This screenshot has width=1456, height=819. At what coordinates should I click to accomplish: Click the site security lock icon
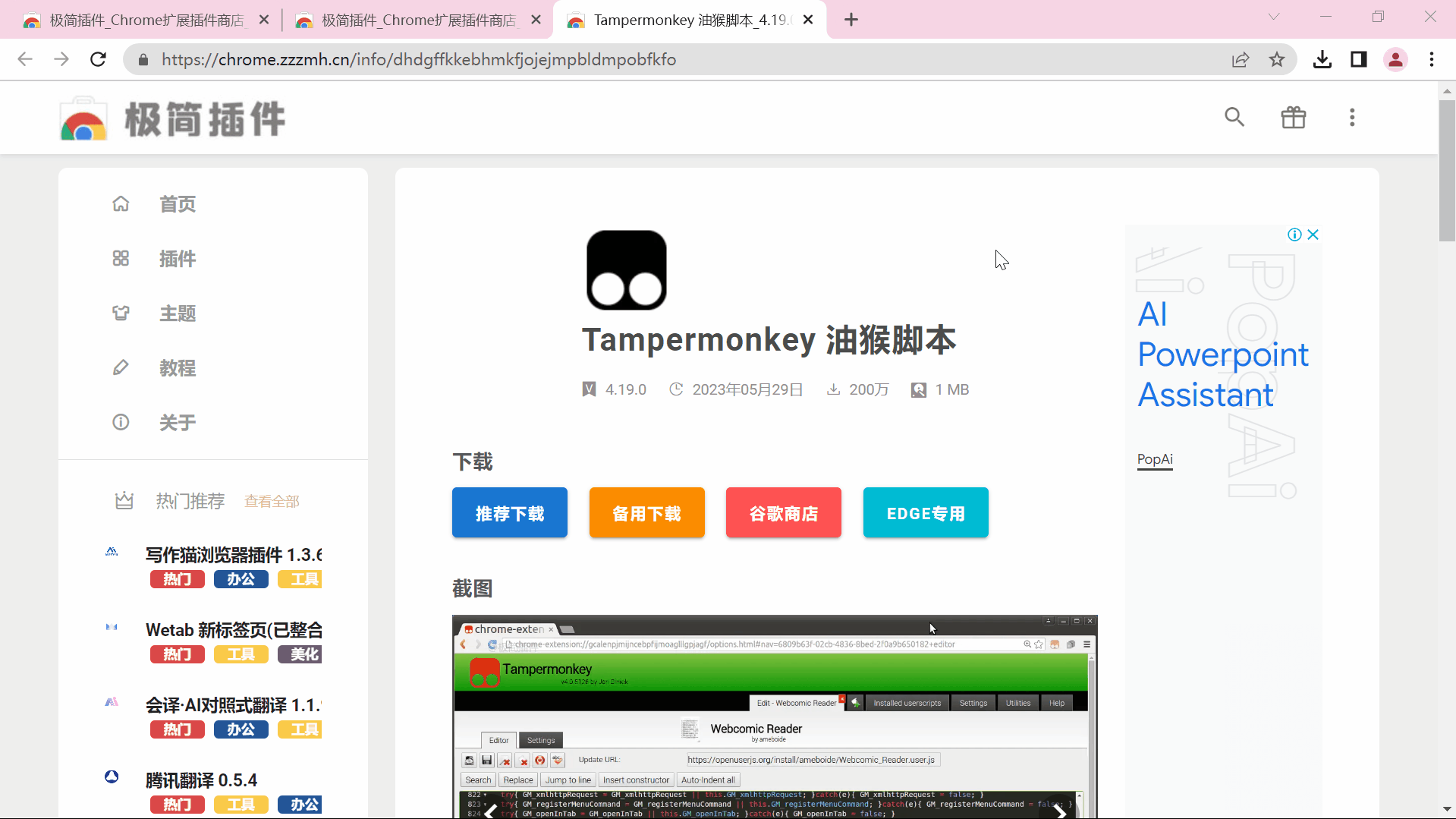[x=143, y=59]
